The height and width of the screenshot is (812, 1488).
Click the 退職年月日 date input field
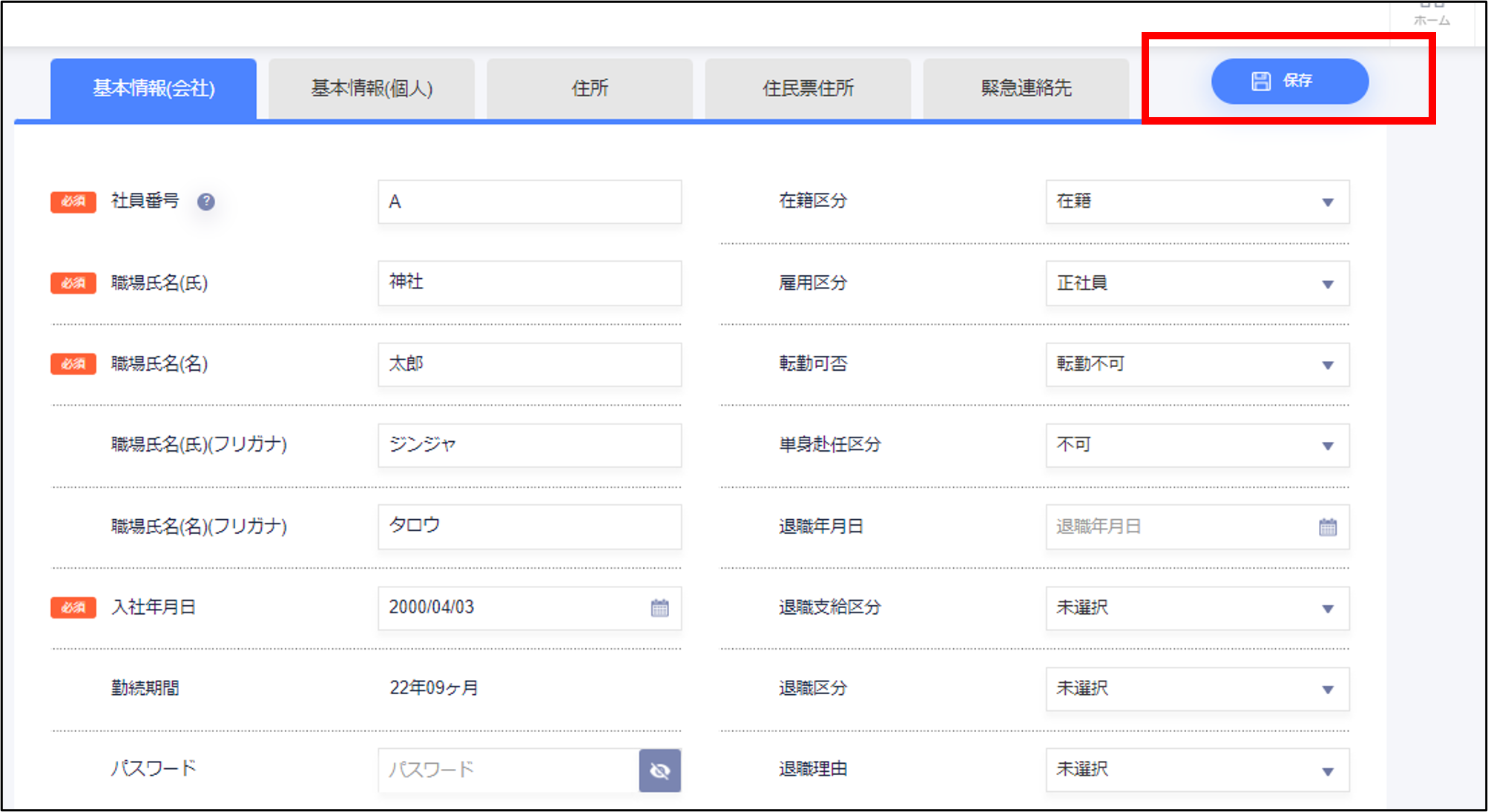[x=1197, y=527]
